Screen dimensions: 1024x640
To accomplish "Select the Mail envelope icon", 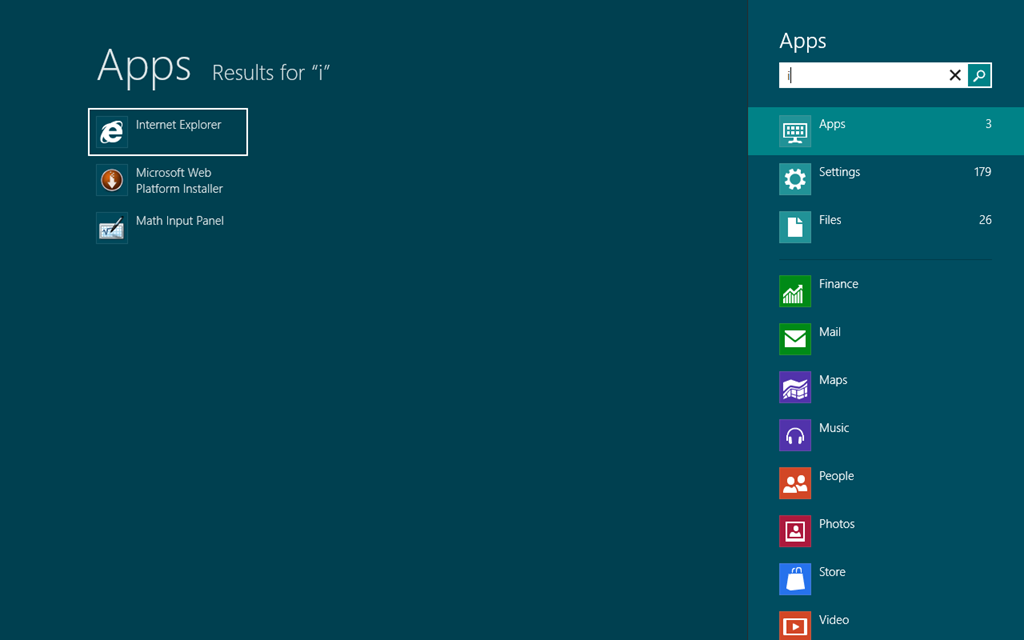I will pos(795,339).
